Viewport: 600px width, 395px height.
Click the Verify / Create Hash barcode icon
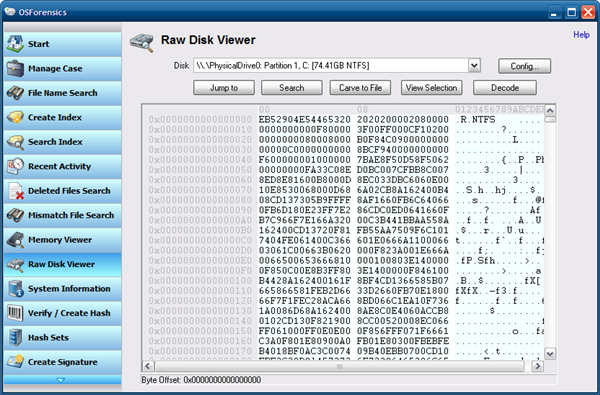click(x=15, y=313)
